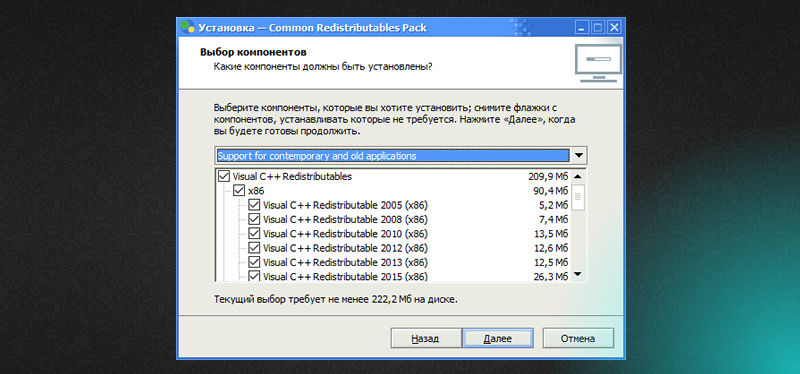Click the Далее button to continue
The image size is (800, 374).
pos(498,338)
